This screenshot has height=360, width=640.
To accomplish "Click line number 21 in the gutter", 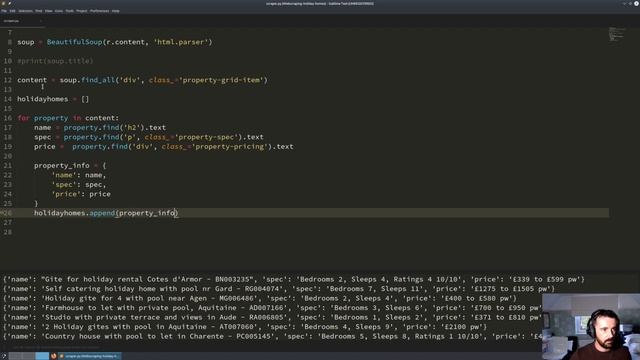I will (7, 166).
